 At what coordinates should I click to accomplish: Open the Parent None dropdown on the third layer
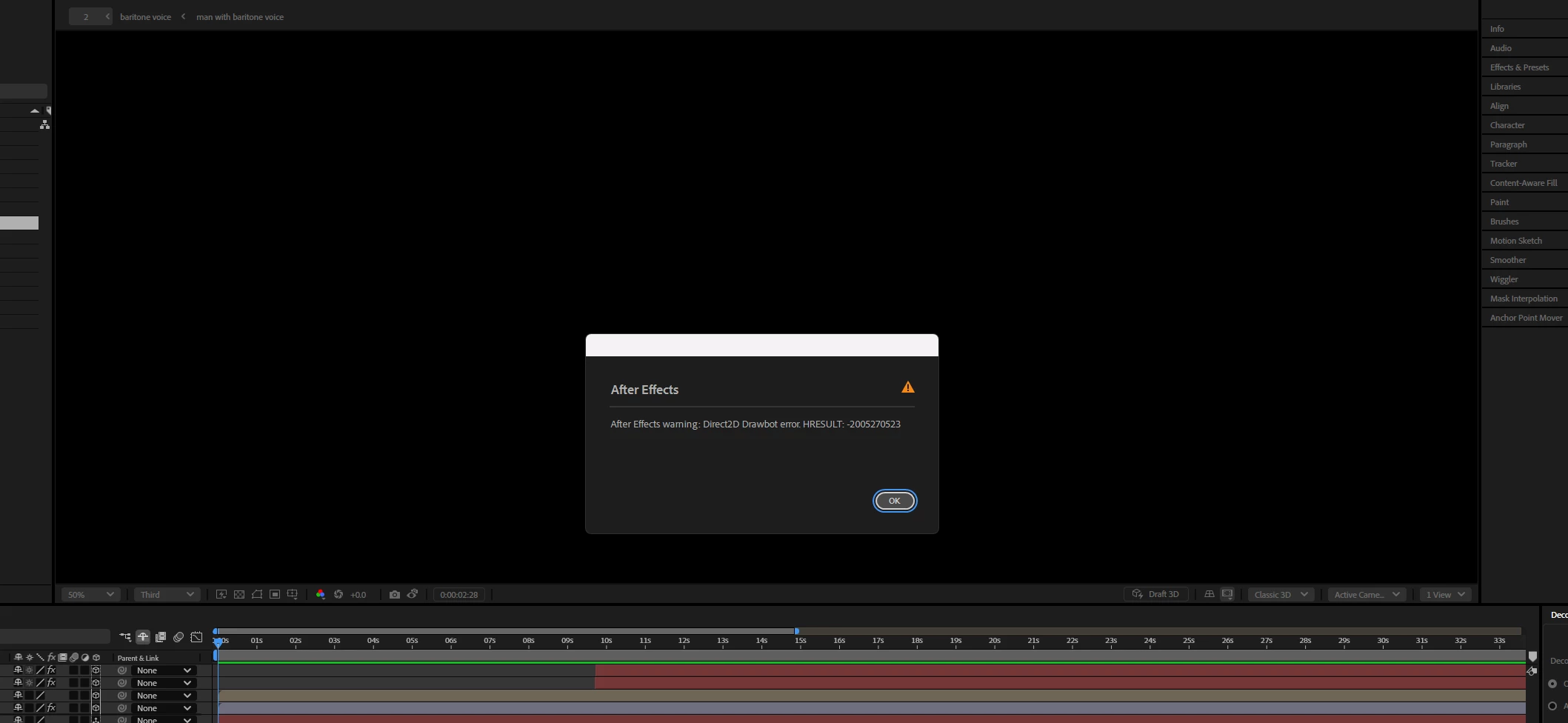[164, 696]
